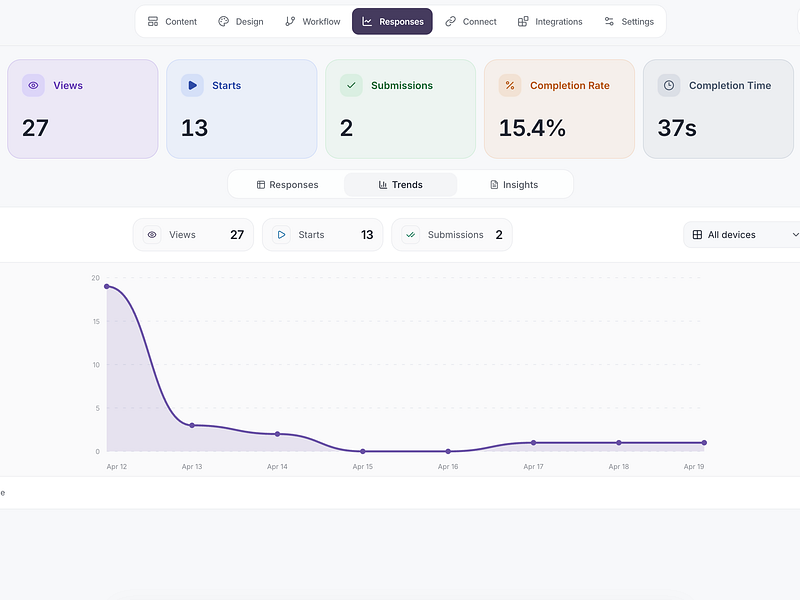Click the play icon in Starts card
The image size is (800, 600).
[192, 86]
